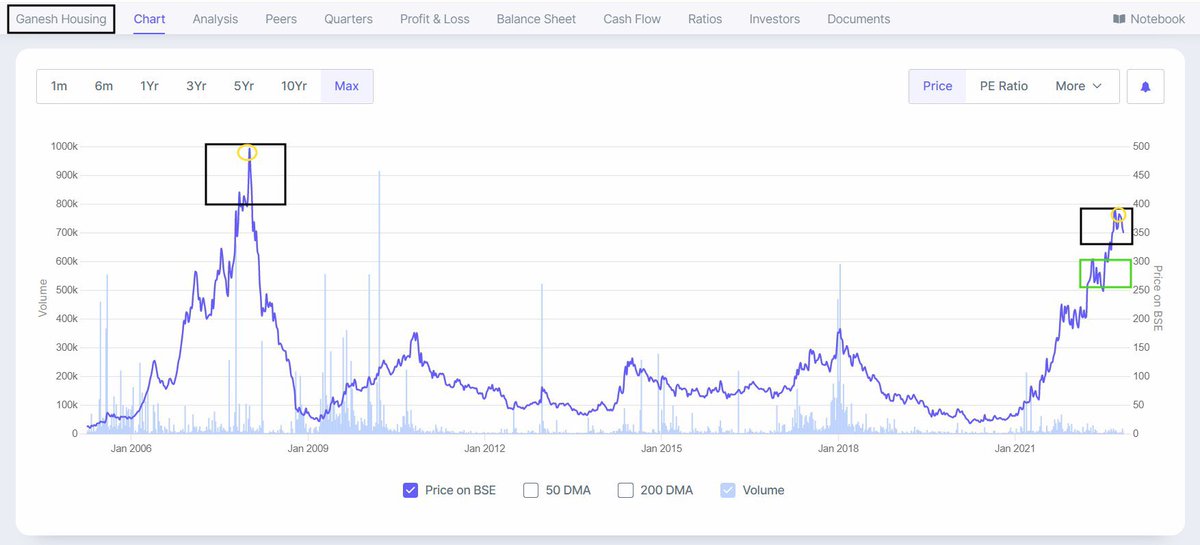Image resolution: width=1200 pixels, height=545 pixels.
Task: Select the Max time range
Action: tap(347, 86)
